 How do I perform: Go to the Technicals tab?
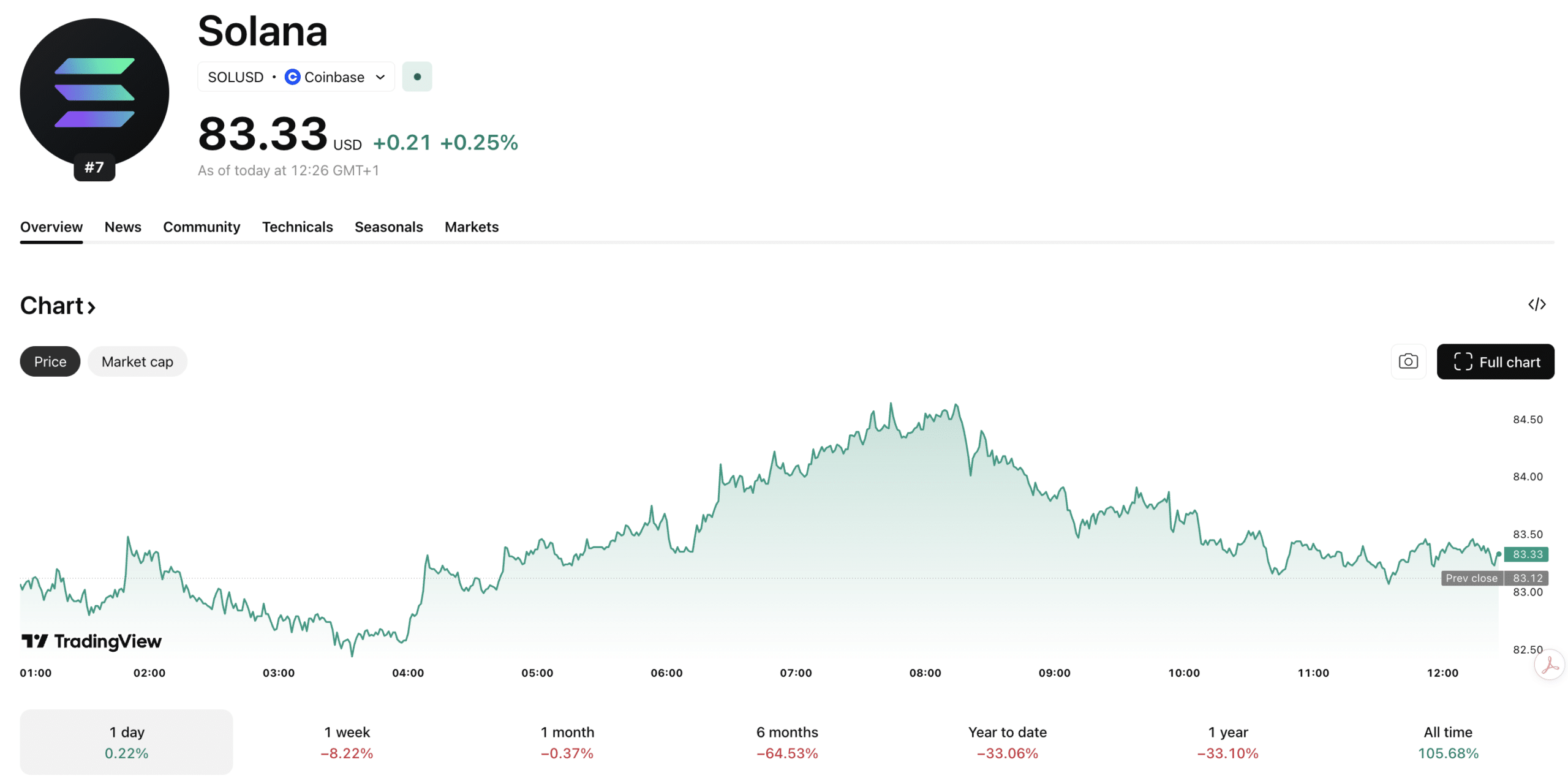(297, 227)
